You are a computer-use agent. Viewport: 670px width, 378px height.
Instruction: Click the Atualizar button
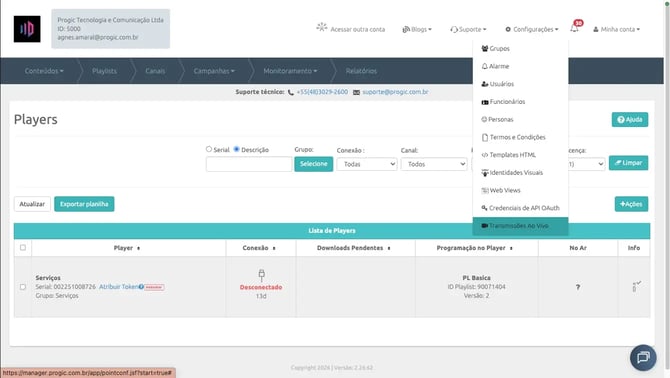[x=32, y=204]
